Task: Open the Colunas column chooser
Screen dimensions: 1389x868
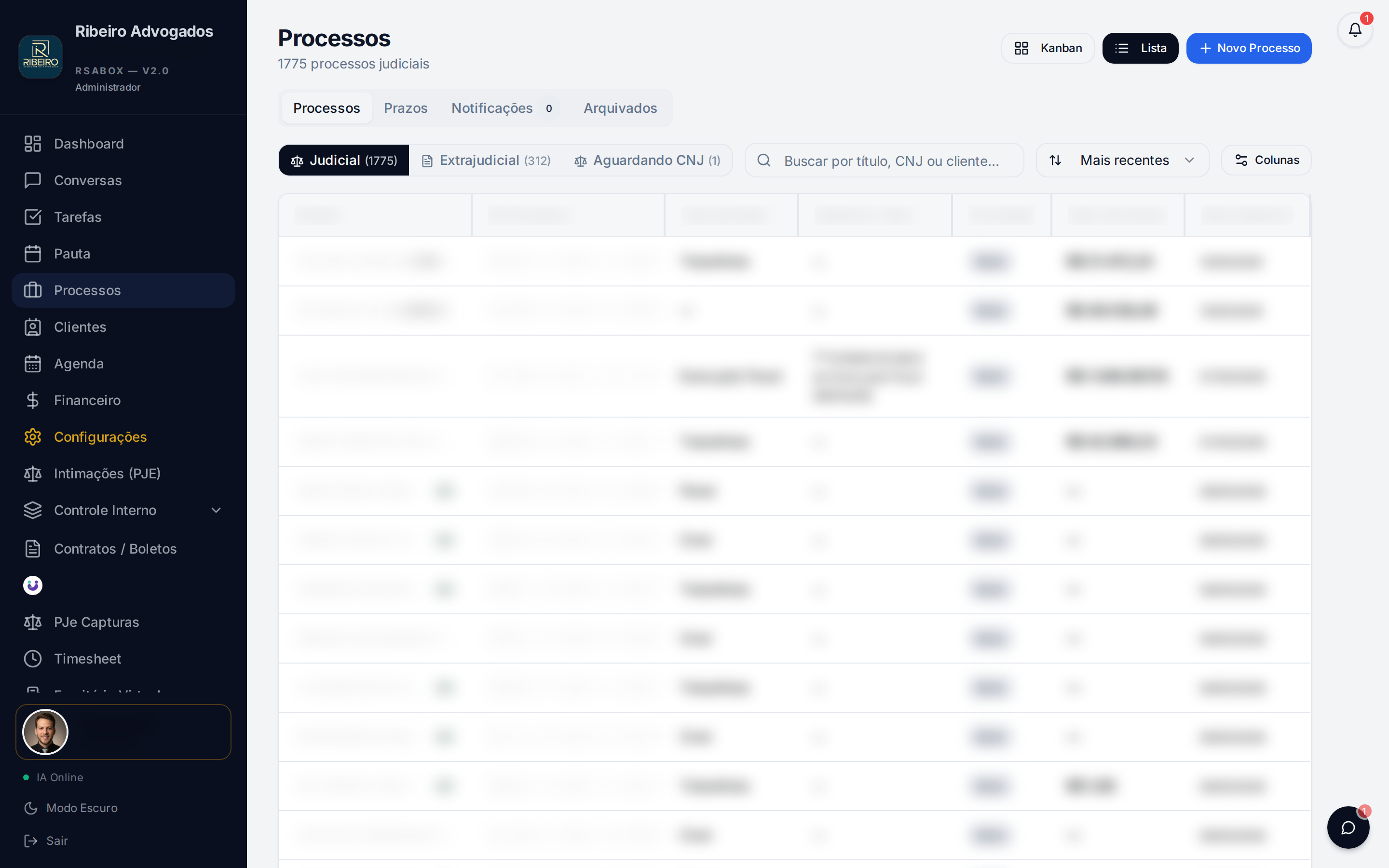Action: [x=1266, y=160]
